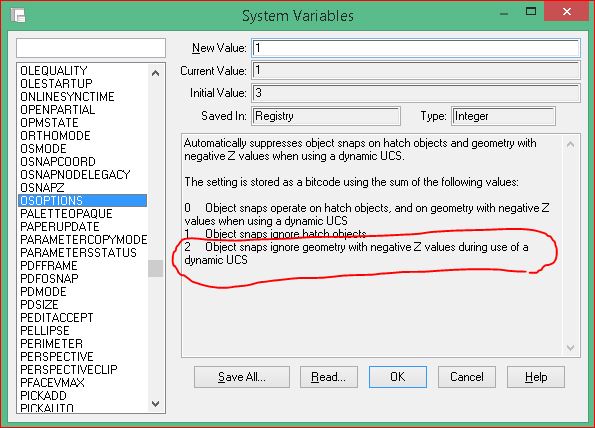Click Save All... button
595x428 pixels.
[x=242, y=377]
